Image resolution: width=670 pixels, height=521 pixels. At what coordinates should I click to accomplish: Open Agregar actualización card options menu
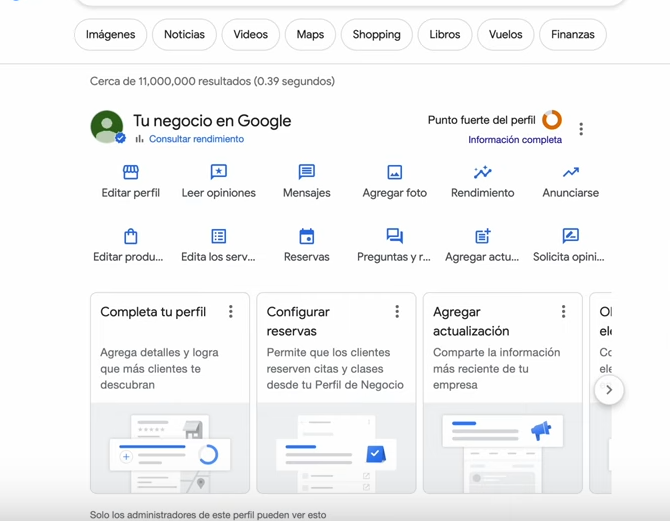coord(563,312)
